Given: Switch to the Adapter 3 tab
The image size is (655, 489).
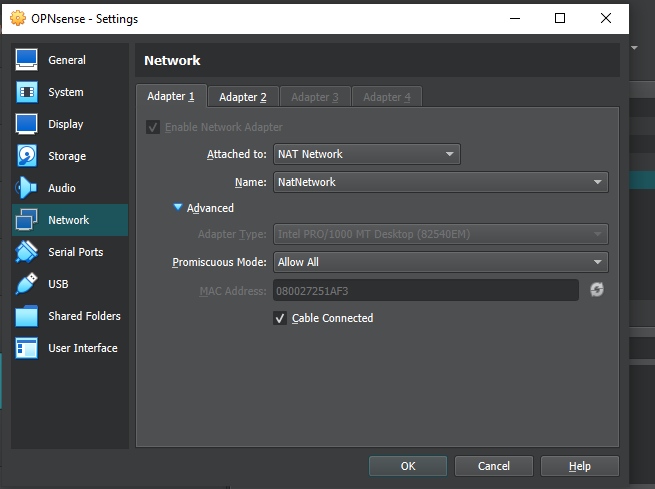Looking at the screenshot, I should pos(315,97).
